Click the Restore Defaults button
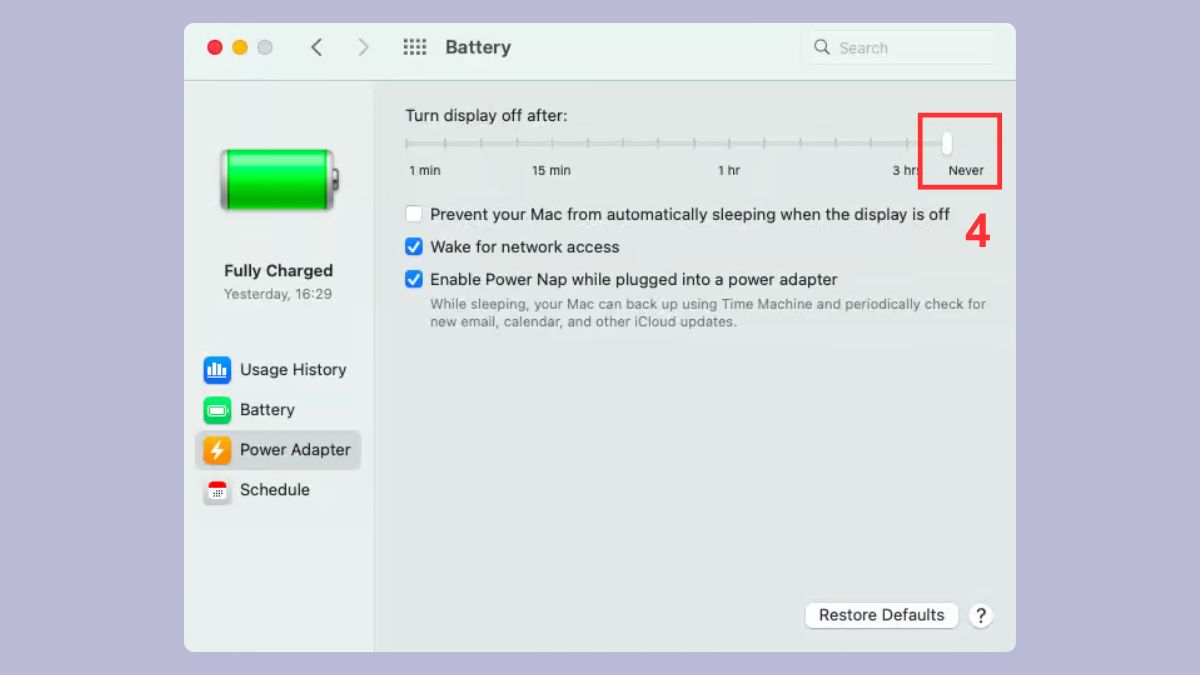Image resolution: width=1200 pixels, height=675 pixels. (881, 615)
